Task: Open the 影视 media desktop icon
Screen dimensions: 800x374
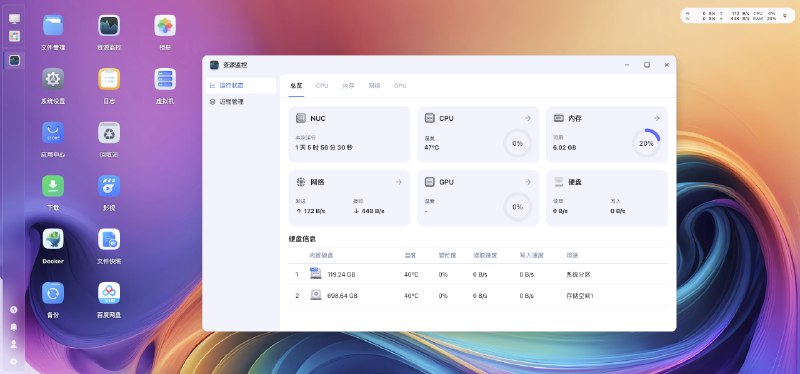Action: coord(109,186)
